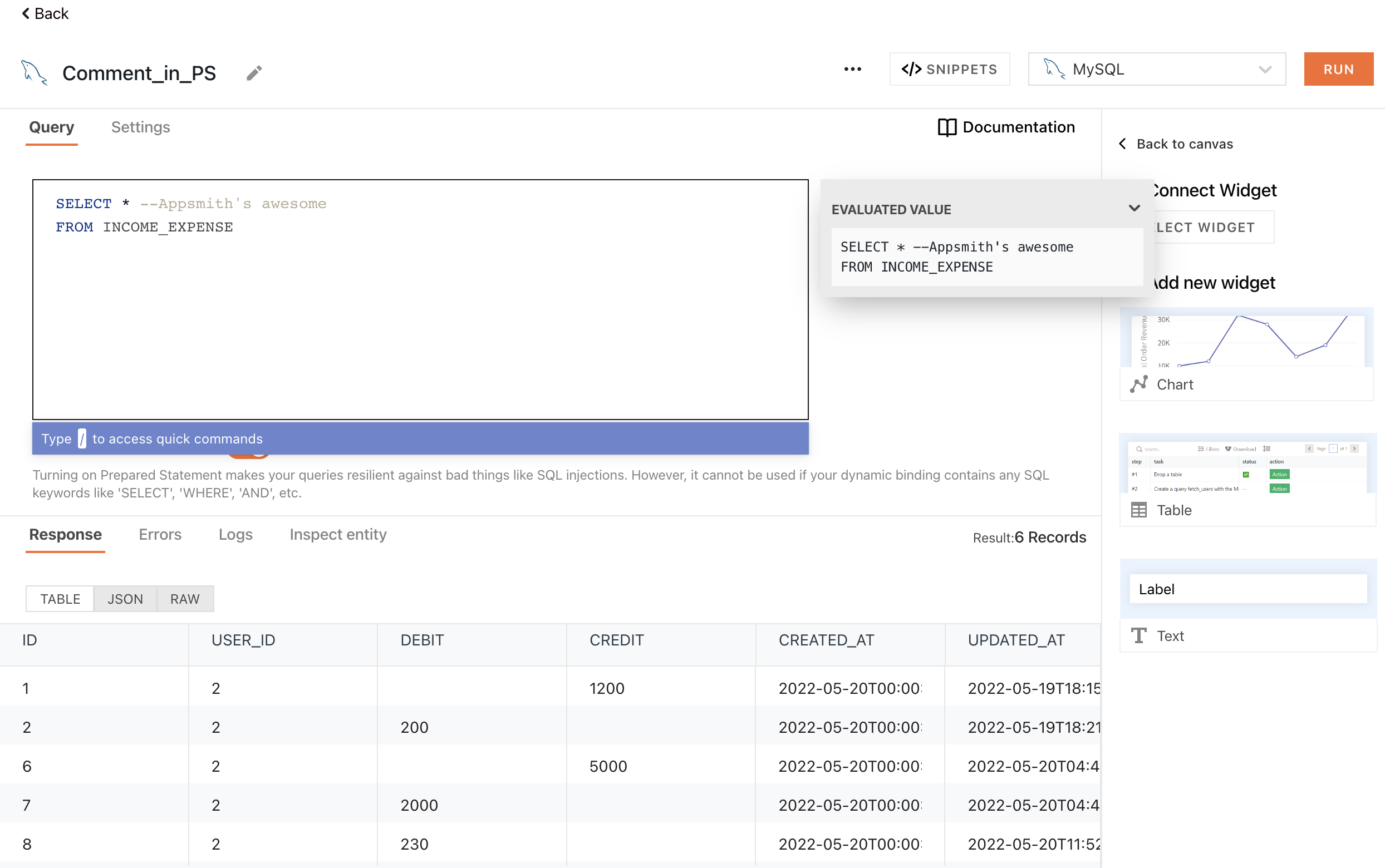Select the credit value 5000
Image resolution: width=1385 pixels, height=868 pixels.
tap(608, 766)
